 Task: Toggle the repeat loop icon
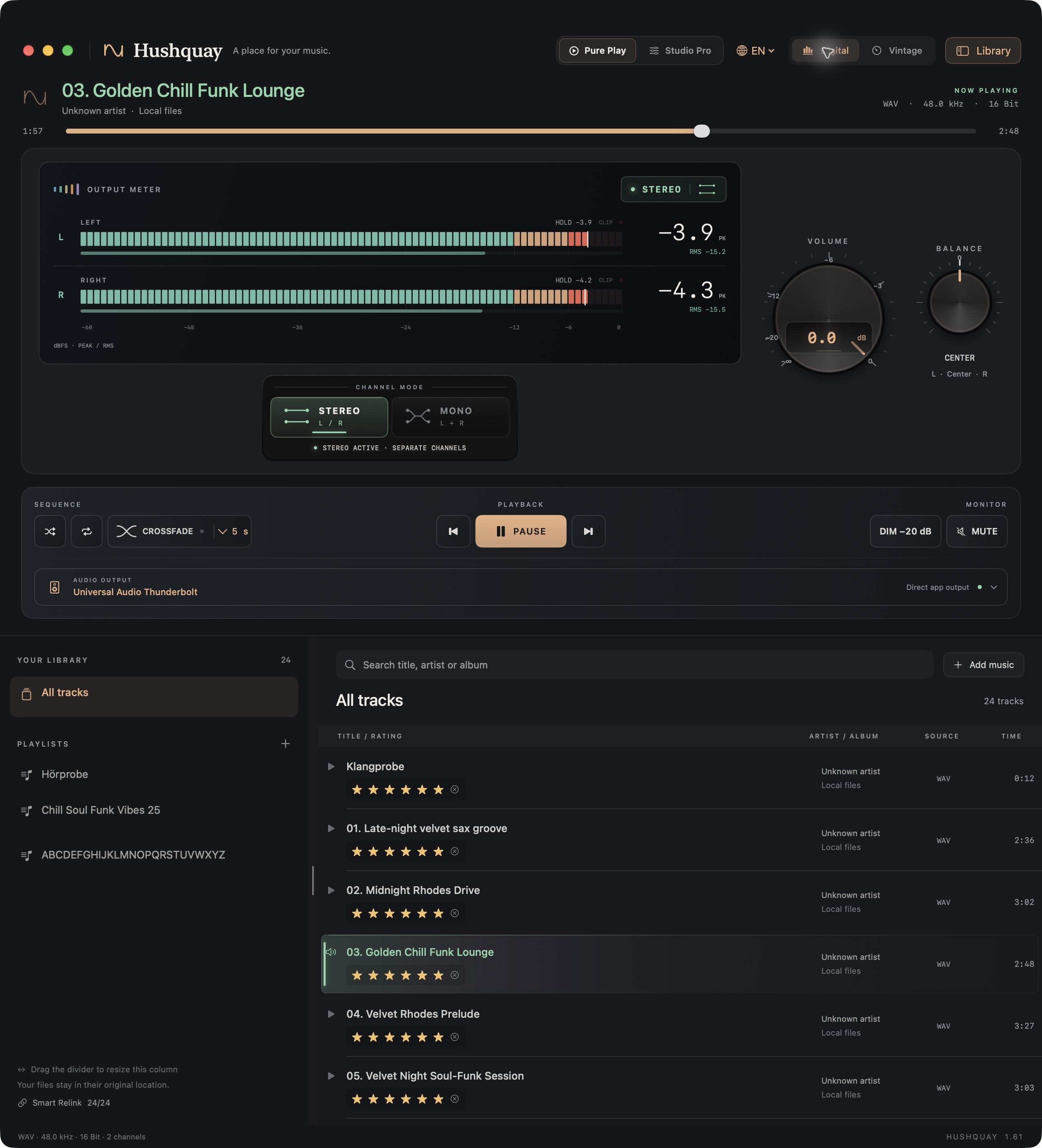pos(87,531)
